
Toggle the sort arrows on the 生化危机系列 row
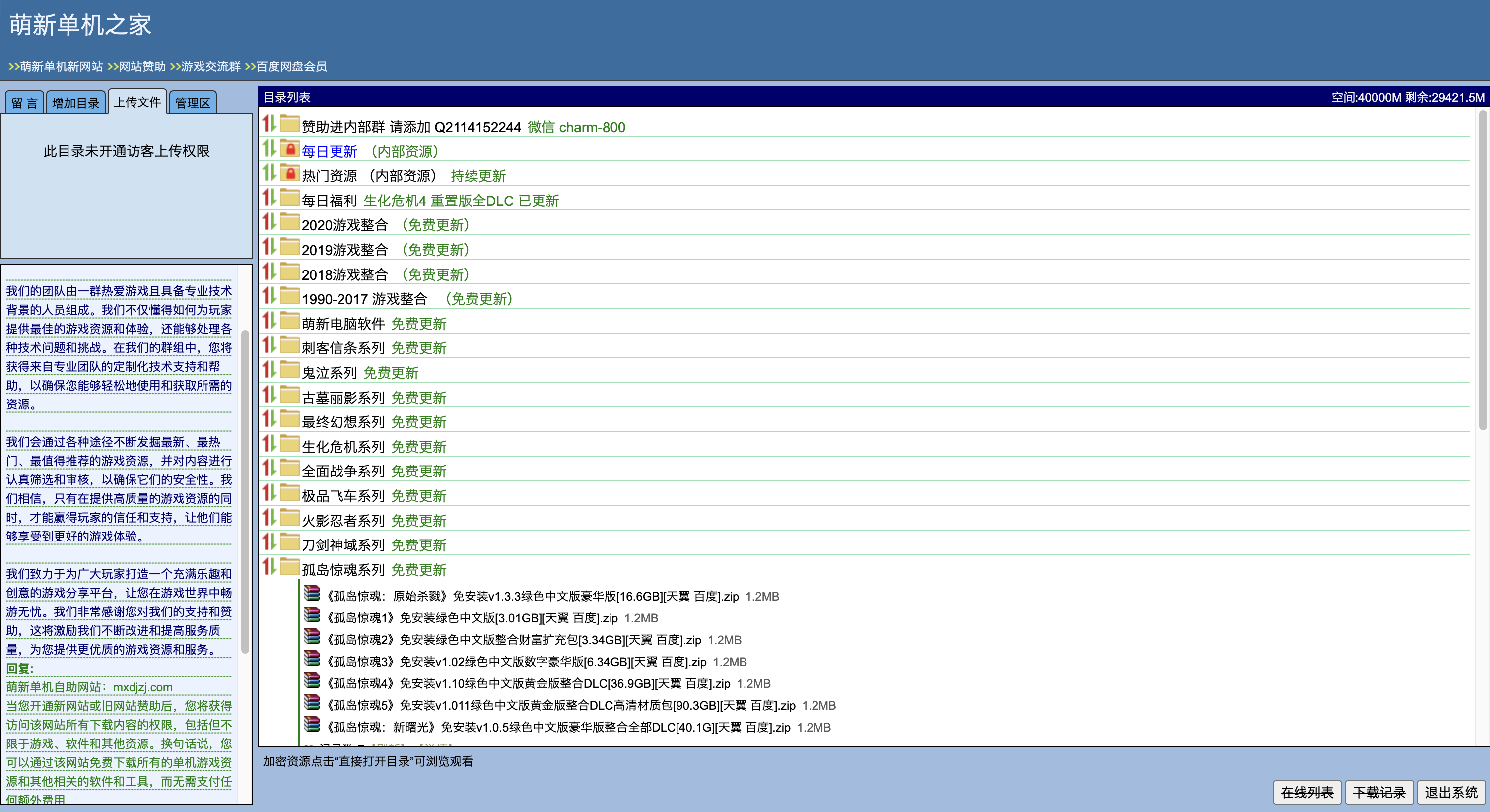tap(269, 445)
